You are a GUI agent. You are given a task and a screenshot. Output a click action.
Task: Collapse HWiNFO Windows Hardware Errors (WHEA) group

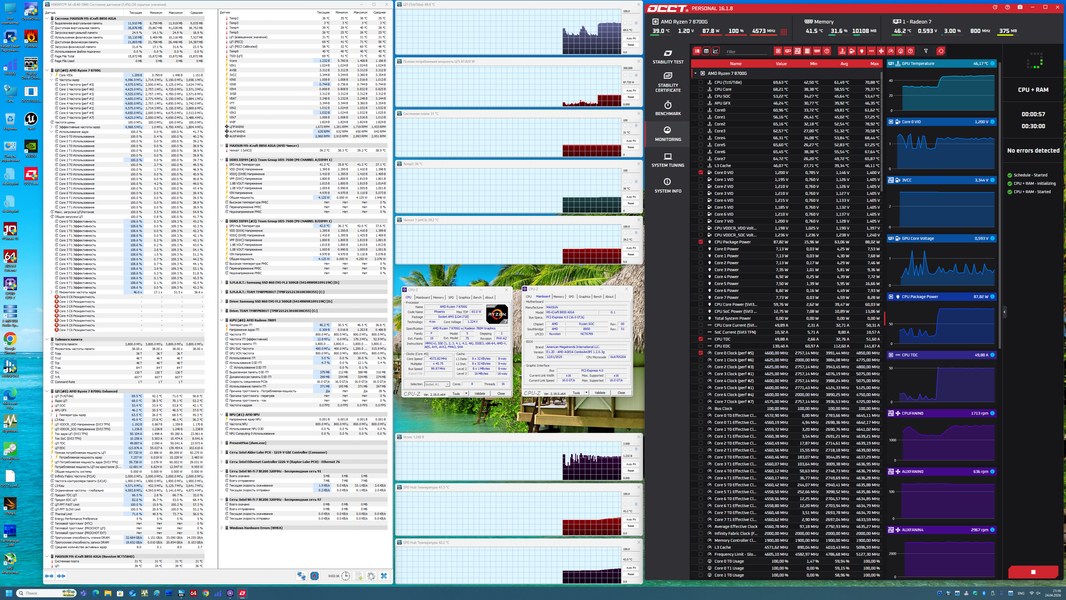pos(222,528)
